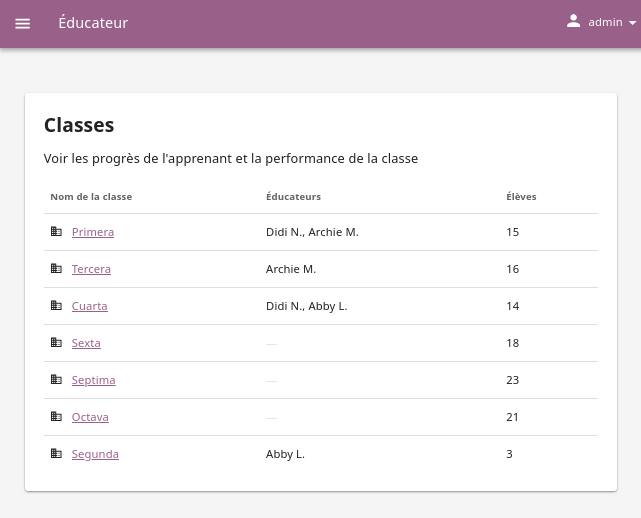Click the class icon beside Sexta

coord(56,342)
